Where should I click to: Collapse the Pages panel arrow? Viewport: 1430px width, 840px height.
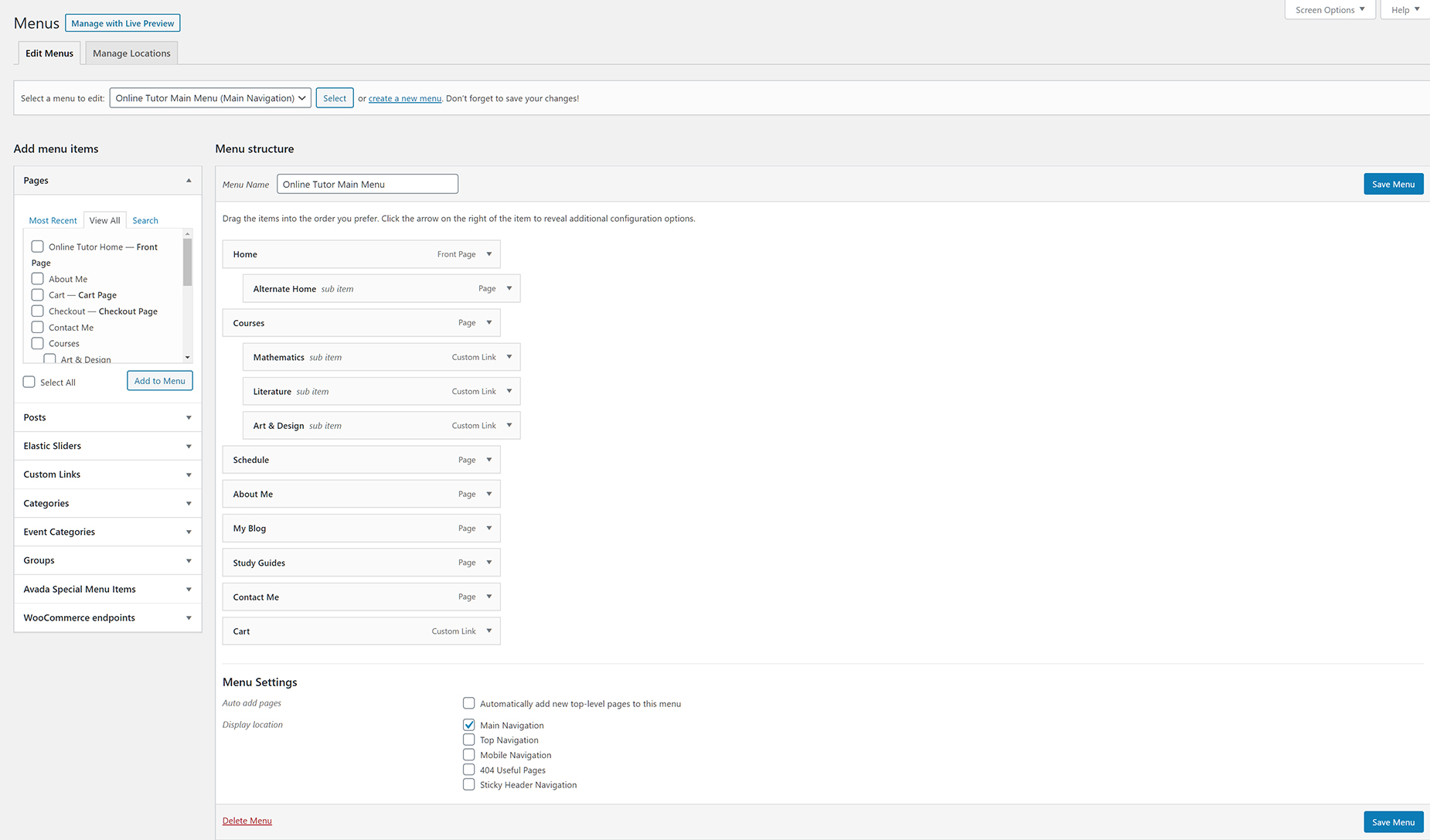[x=189, y=180]
